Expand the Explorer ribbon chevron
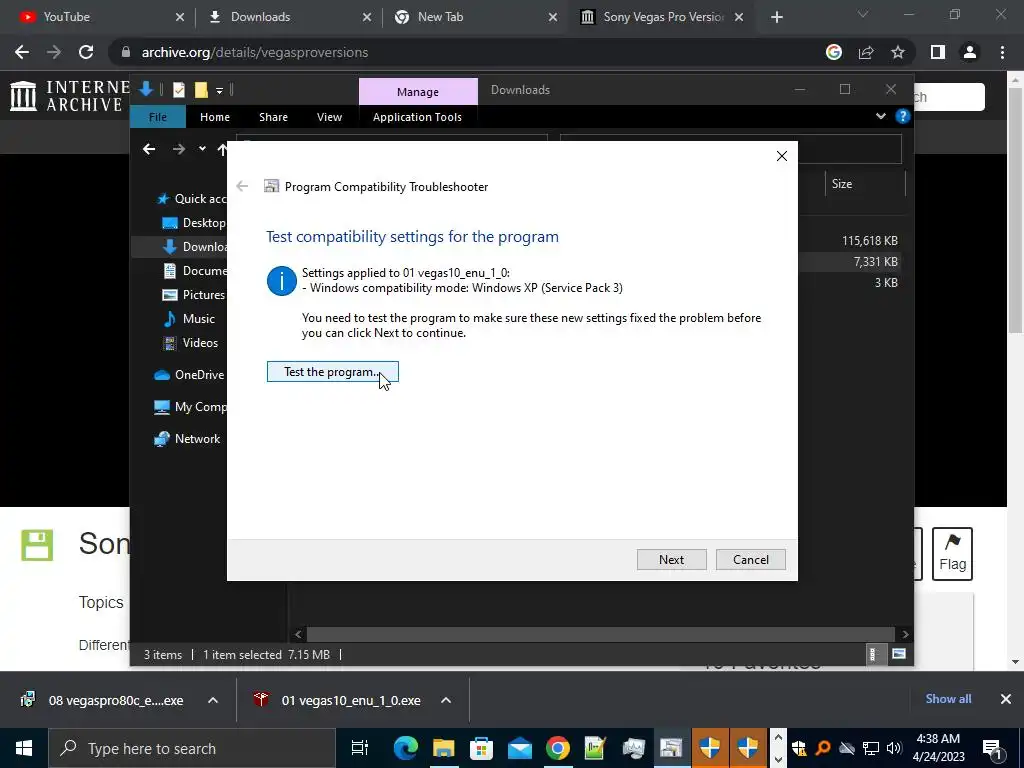This screenshot has height=768, width=1024. pyautogui.click(x=880, y=116)
